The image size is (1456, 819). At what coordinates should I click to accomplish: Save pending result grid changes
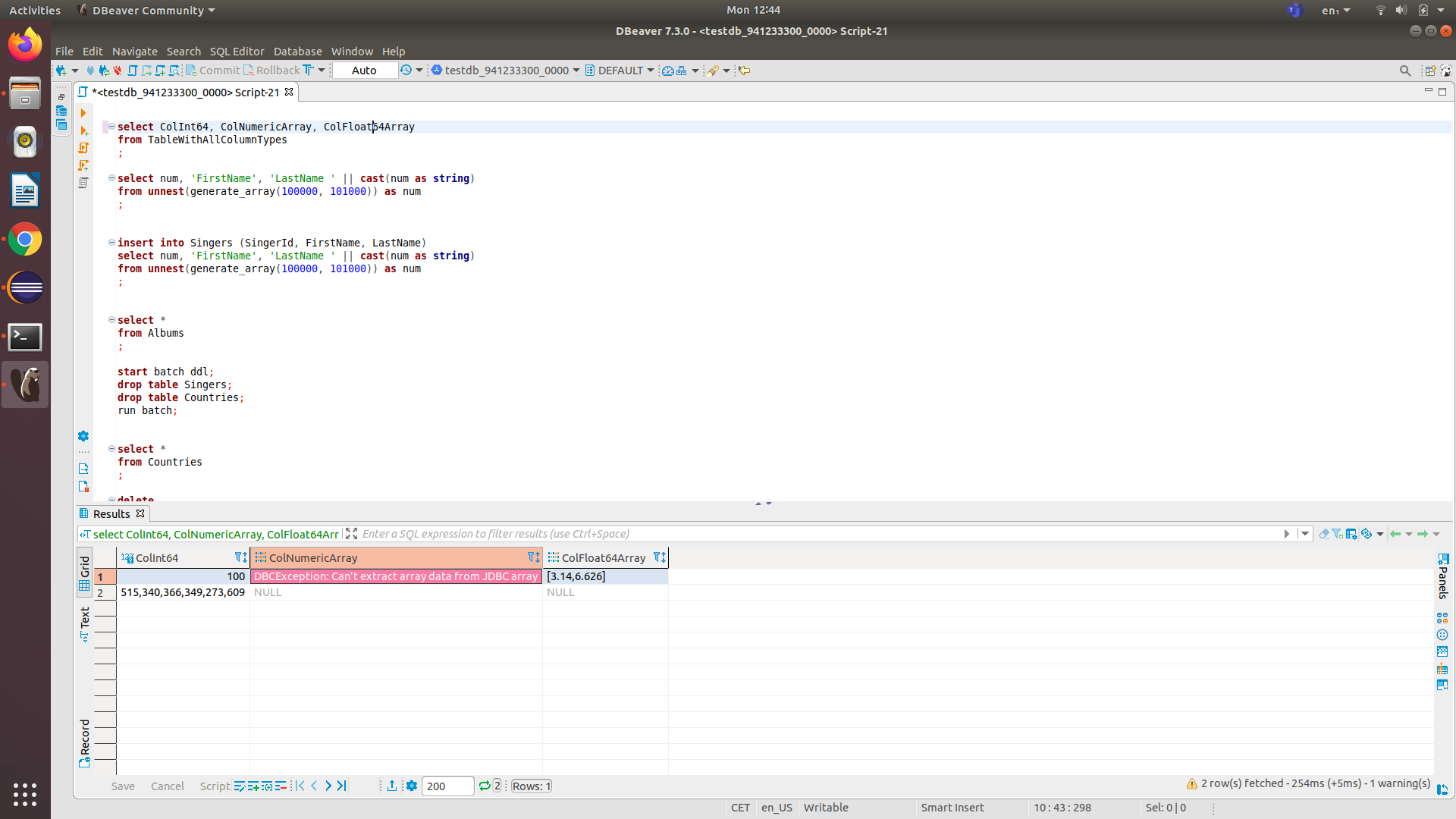point(122,786)
